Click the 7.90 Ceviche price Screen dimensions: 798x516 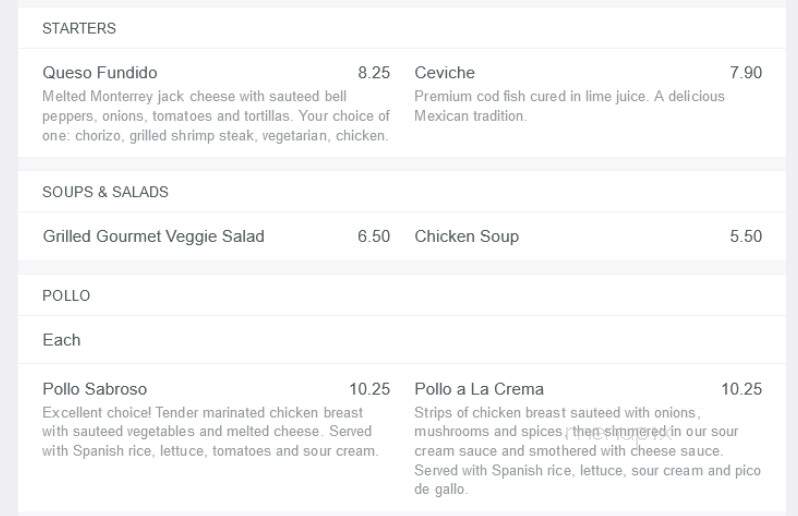pyautogui.click(x=746, y=73)
